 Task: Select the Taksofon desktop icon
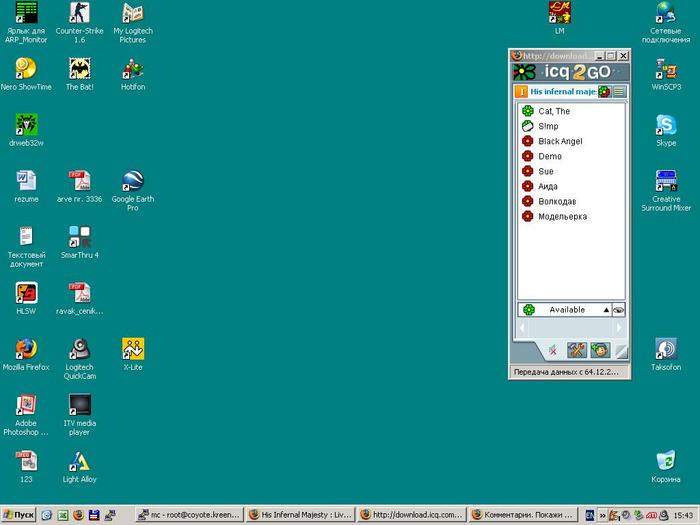coord(666,349)
